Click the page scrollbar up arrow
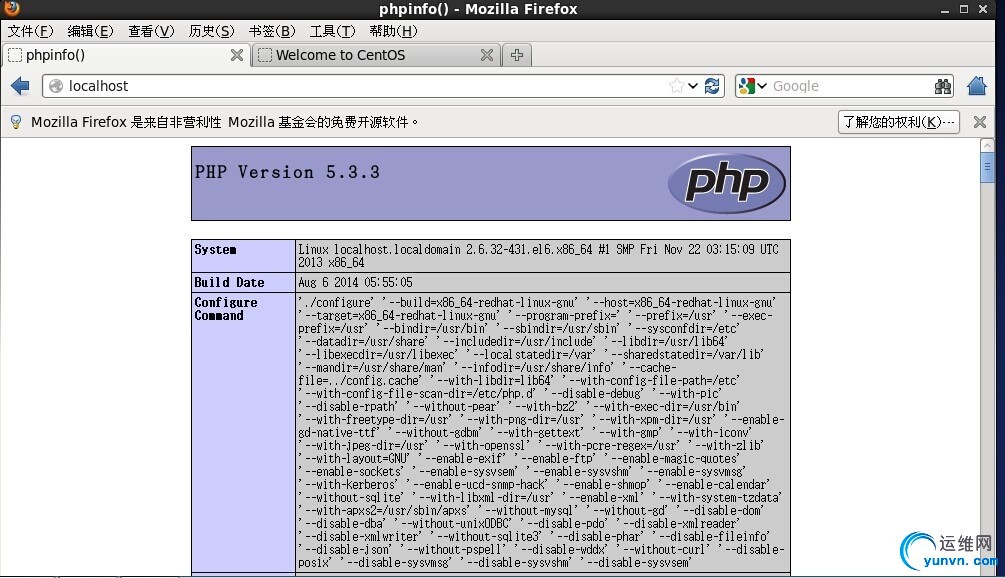Screen dimensions: 1005x578 (987, 145)
